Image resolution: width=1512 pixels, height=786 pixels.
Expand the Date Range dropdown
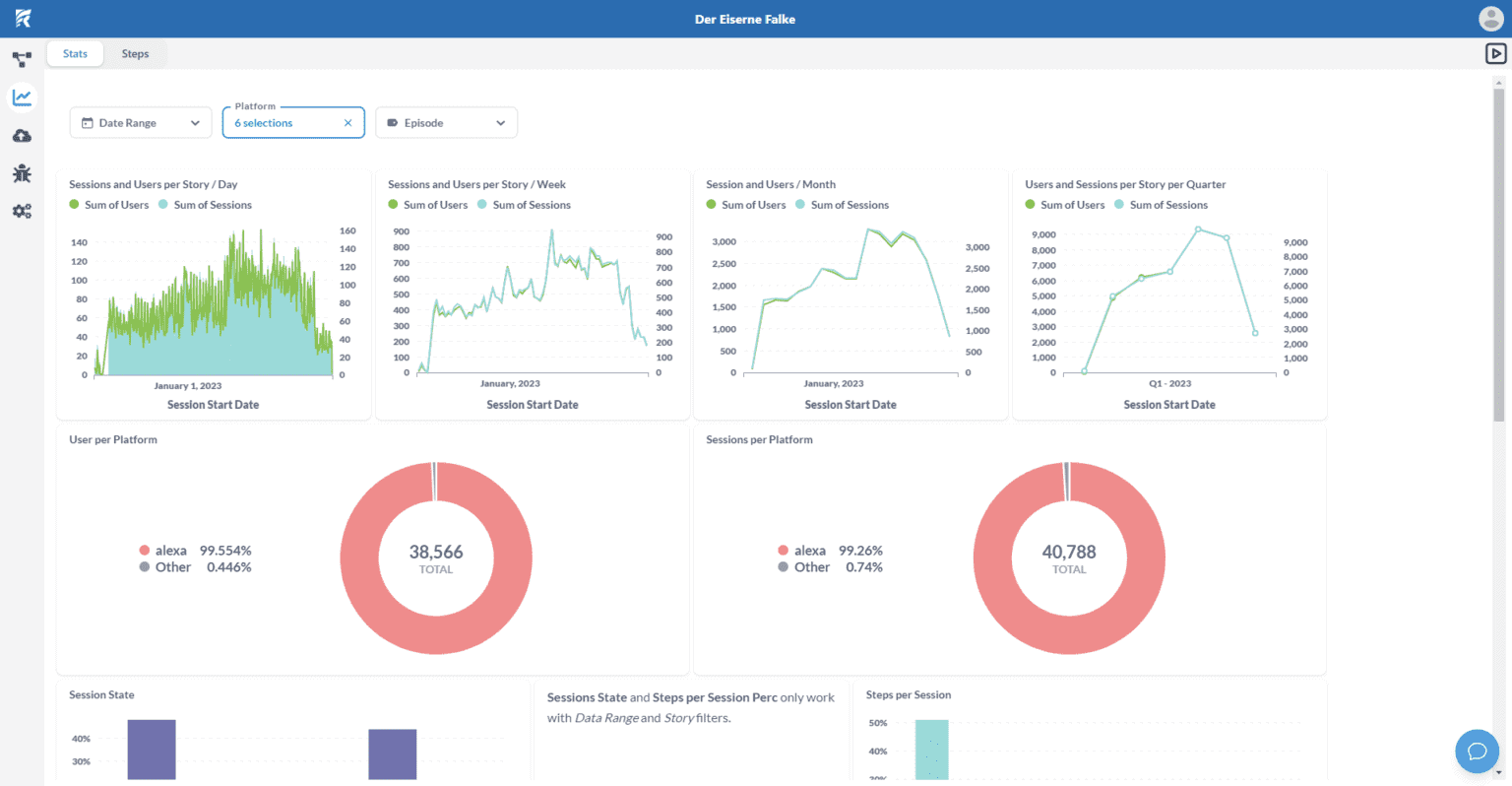click(x=141, y=123)
